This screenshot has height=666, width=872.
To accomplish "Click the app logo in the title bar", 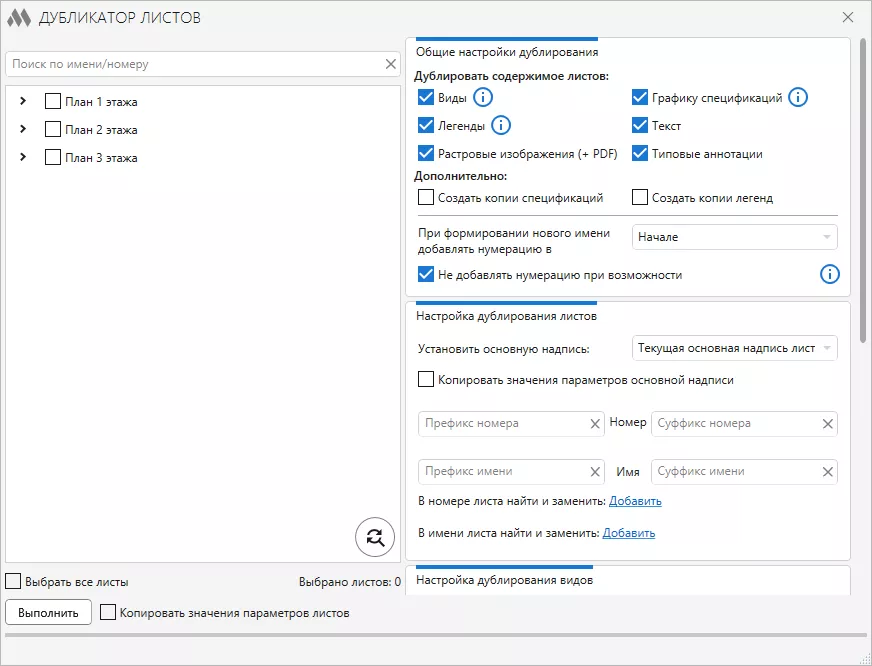I will (x=19, y=17).
